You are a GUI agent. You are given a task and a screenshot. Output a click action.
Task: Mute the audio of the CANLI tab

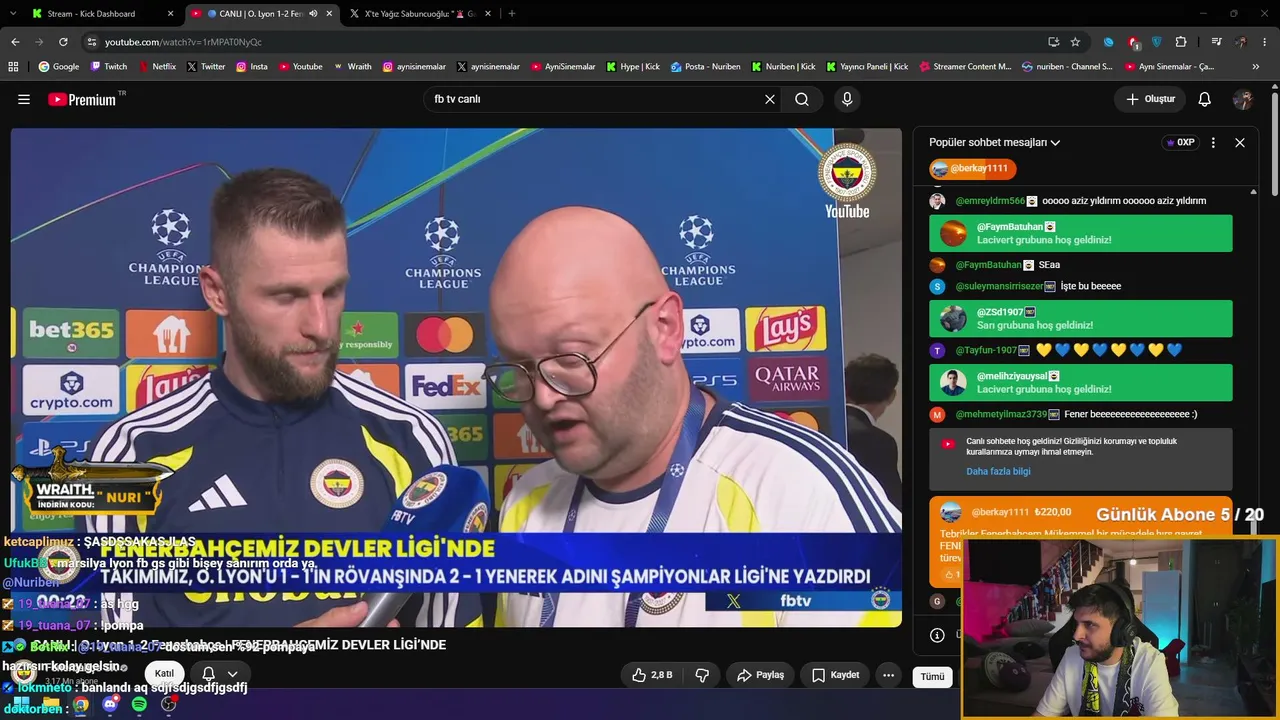[x=313, y=14]
